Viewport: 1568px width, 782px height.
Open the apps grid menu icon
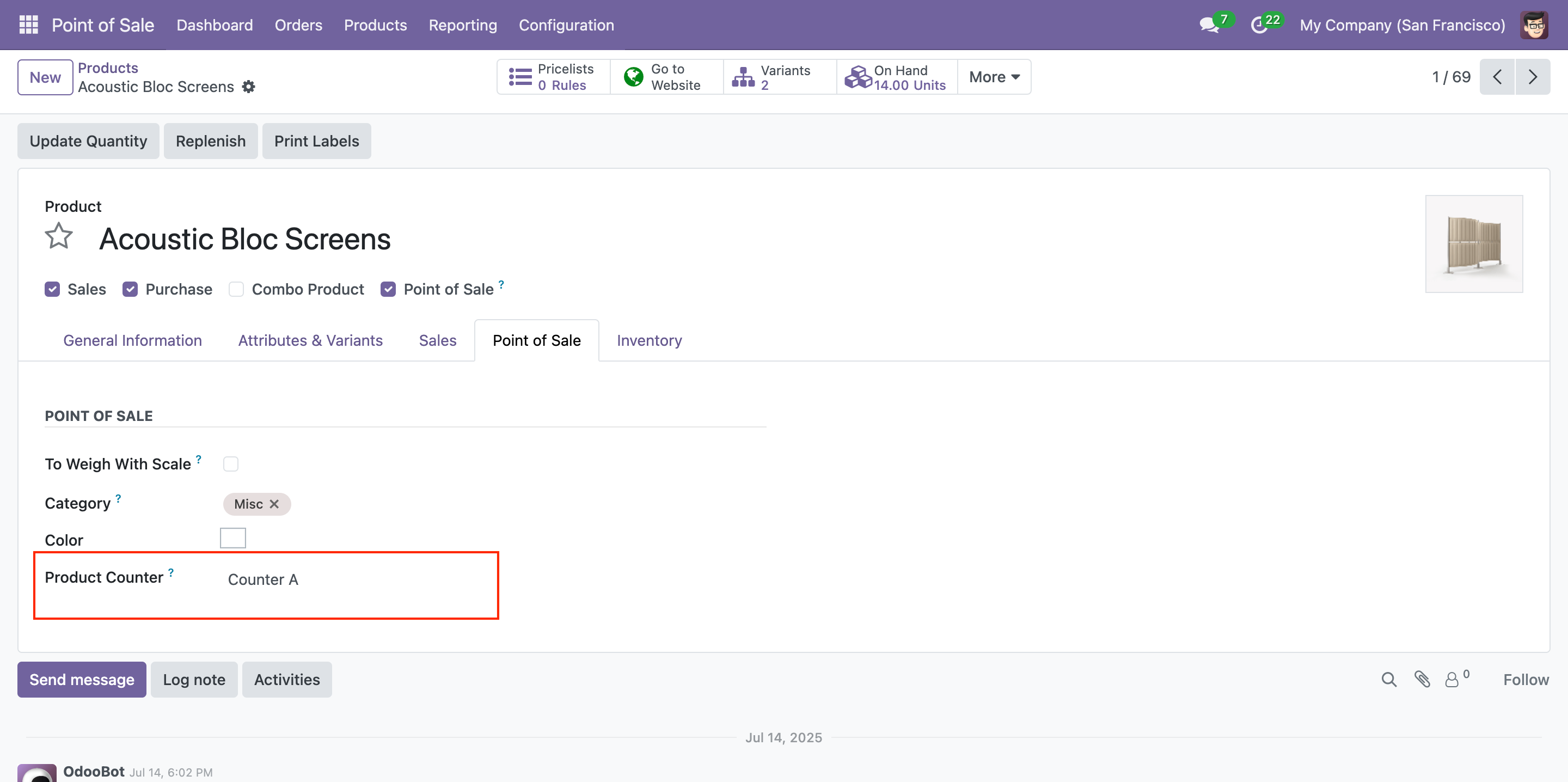tap(29, 25)
